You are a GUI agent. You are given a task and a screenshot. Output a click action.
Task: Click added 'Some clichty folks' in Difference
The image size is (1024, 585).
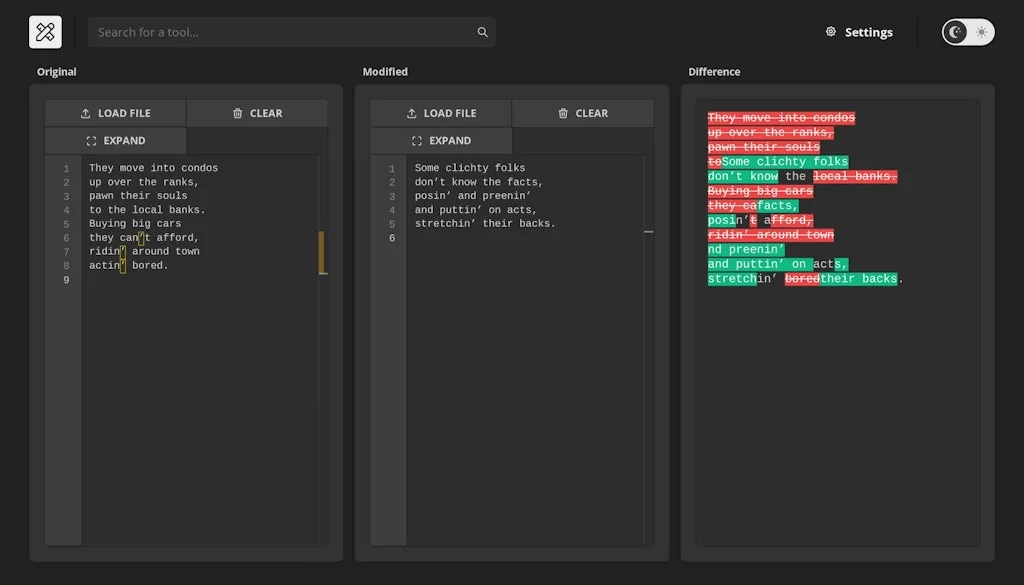pos(785,162)
